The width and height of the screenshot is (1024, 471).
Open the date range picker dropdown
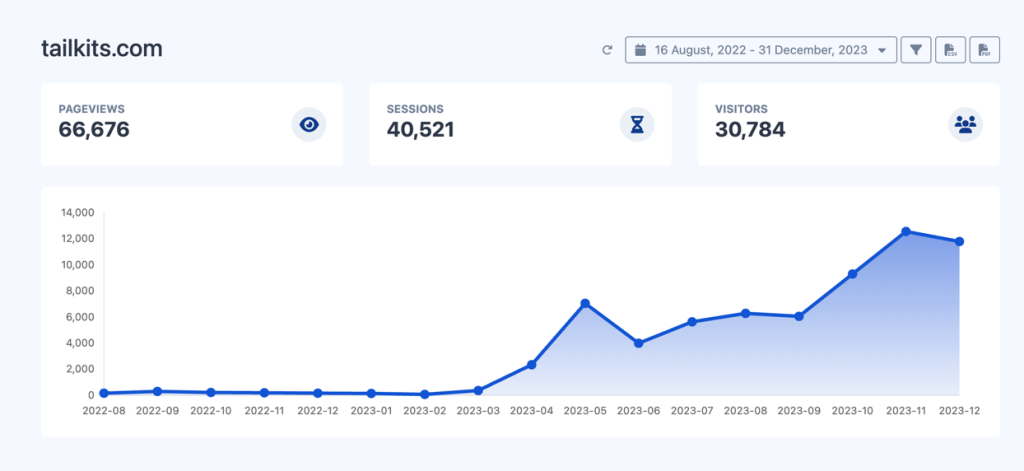(x=761, y=50)
